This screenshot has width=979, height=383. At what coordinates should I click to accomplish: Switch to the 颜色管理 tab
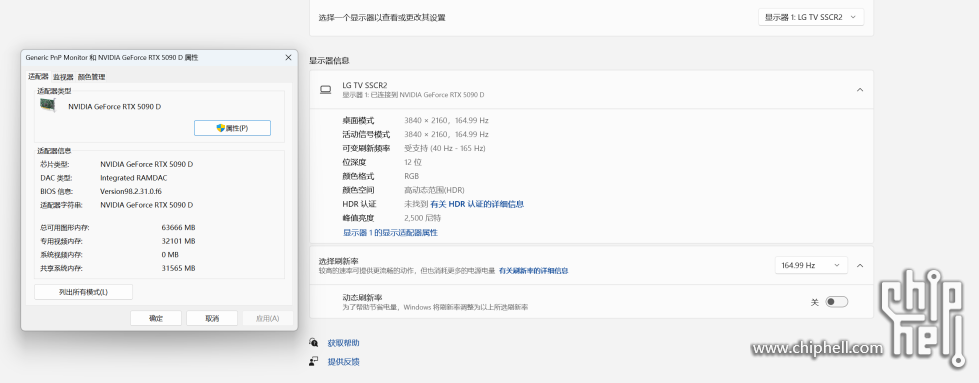[91, 77]
